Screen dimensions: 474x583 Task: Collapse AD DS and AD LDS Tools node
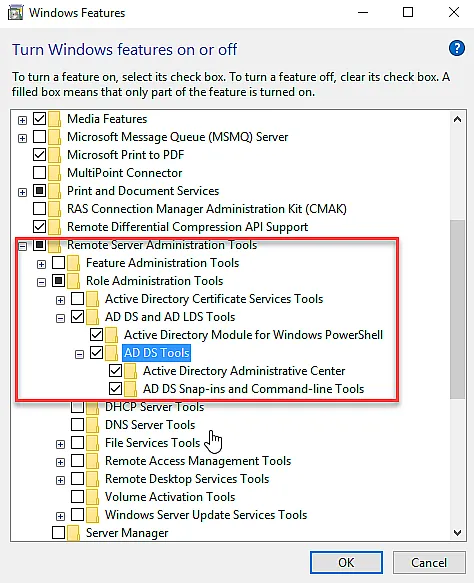[x=60, y=318]
